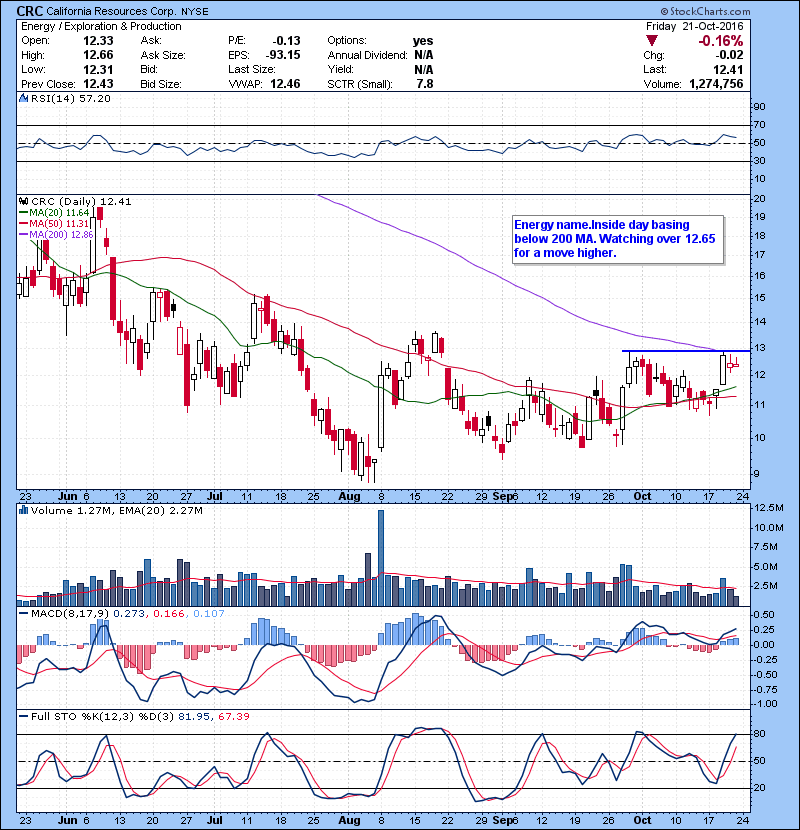Click the 7.5M label on volume axis

[766, 547]
